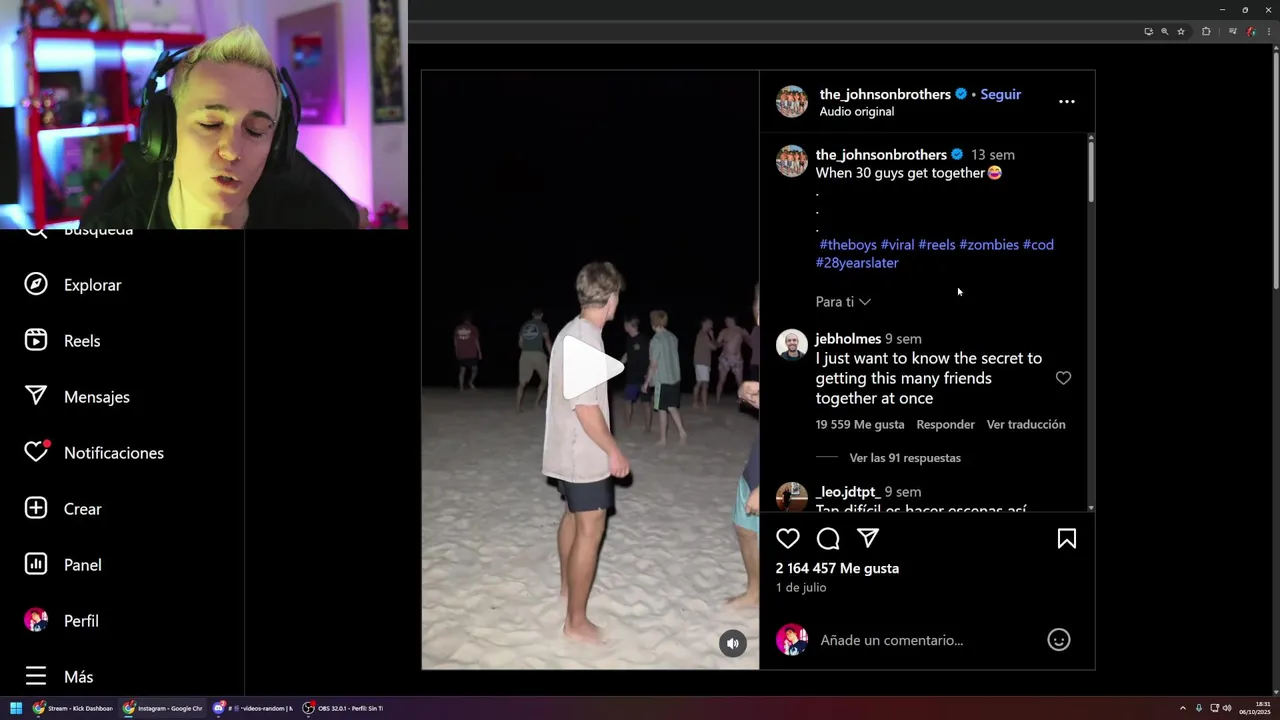1280x720 pixels.
Task: Open Más menu in sidebar
Action: click(60, 677)
